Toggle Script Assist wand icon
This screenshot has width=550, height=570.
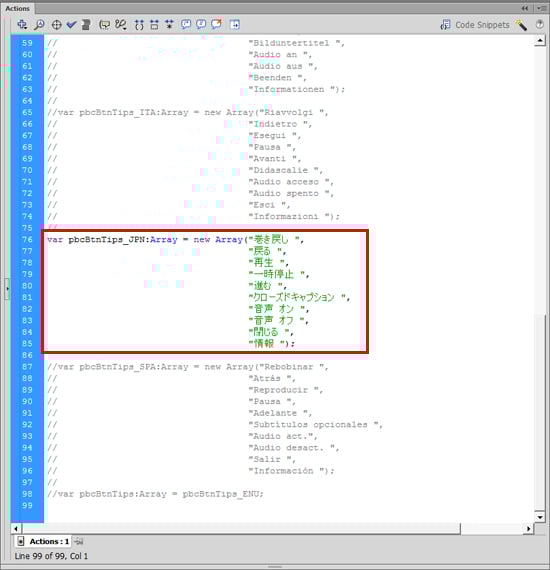pos(521,25)
